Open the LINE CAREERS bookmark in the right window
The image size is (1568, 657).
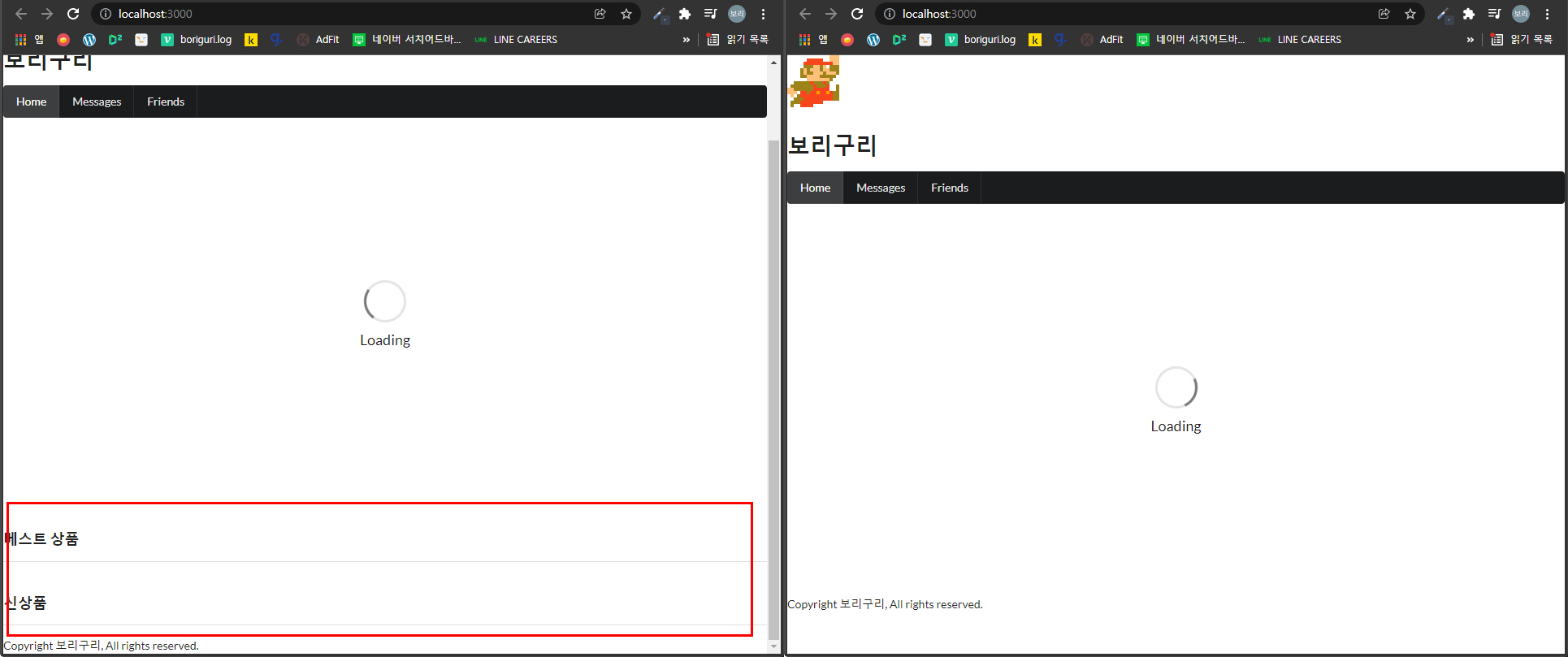click(x=1301, y=39)
